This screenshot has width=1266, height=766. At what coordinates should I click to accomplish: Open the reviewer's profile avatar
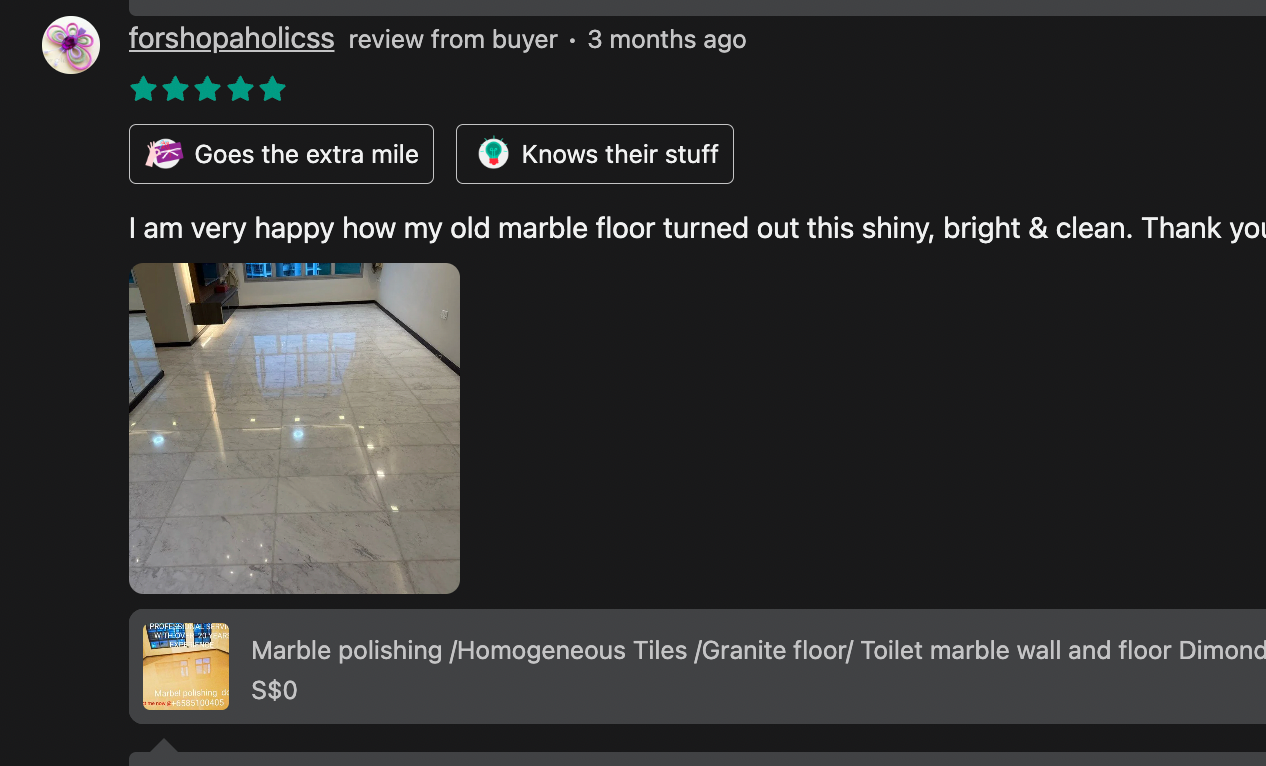click(70, 44)
